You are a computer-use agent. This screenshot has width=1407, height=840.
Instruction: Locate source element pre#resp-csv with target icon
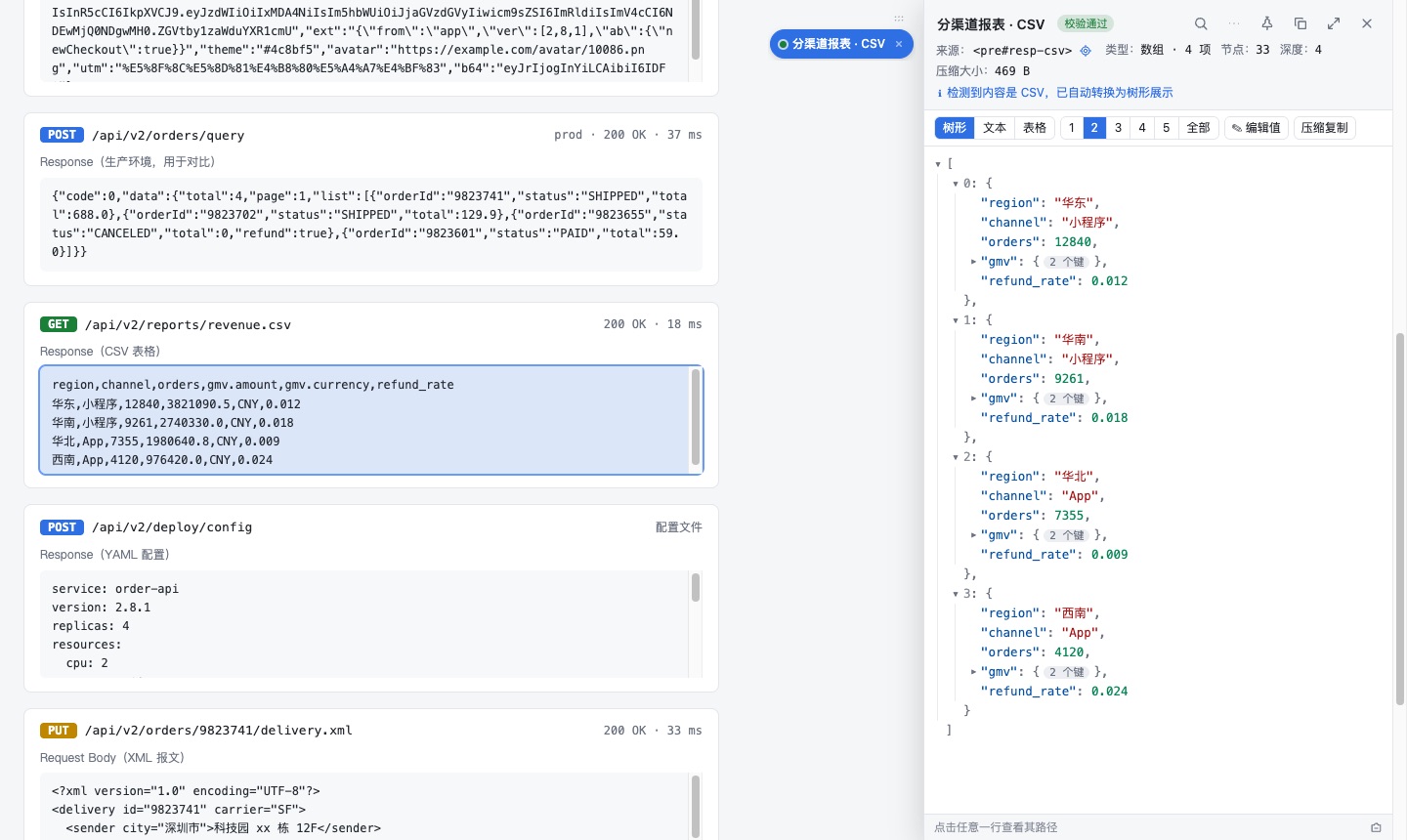click(1086, 50)
